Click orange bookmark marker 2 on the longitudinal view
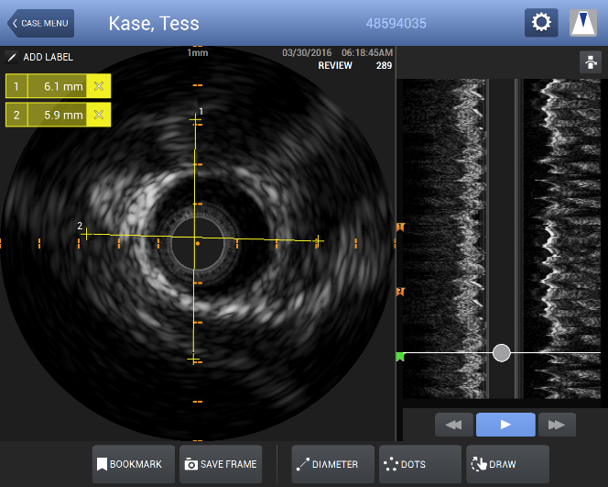 coord(400,292)
